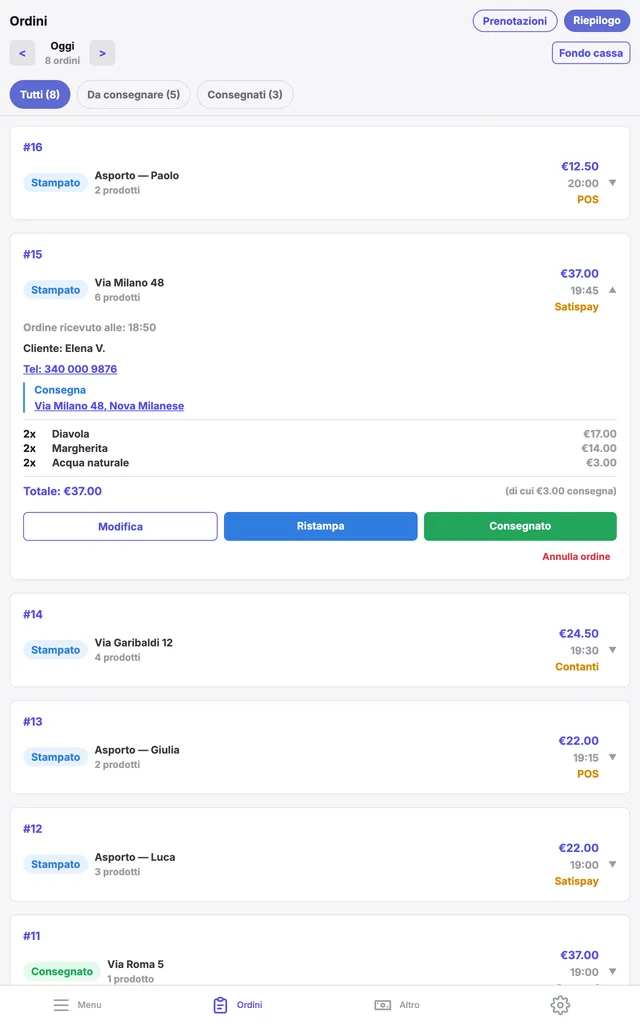Show the Consegnati (3) filter
This screenshot has width=640, height=1024.
pos(245,95)
